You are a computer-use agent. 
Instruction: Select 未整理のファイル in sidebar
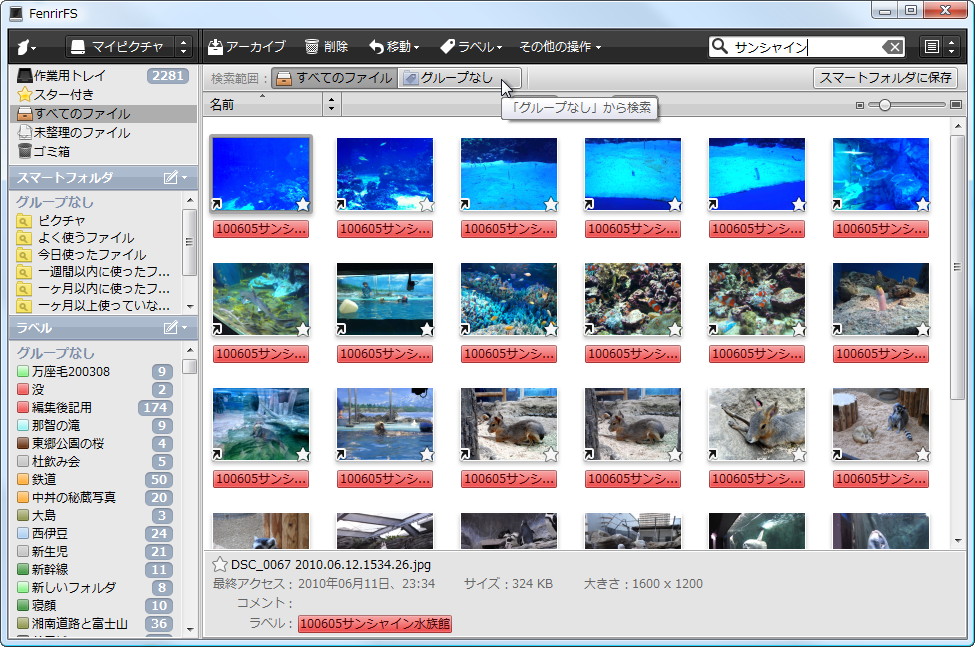pos(103,132)
